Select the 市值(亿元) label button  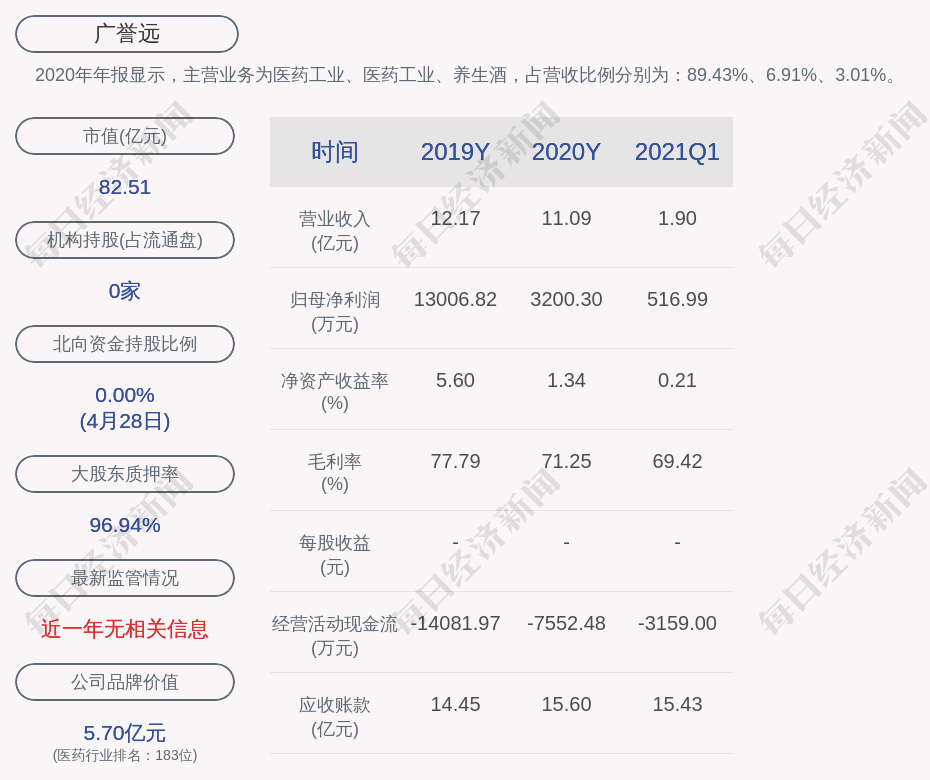tap(125, 136)
